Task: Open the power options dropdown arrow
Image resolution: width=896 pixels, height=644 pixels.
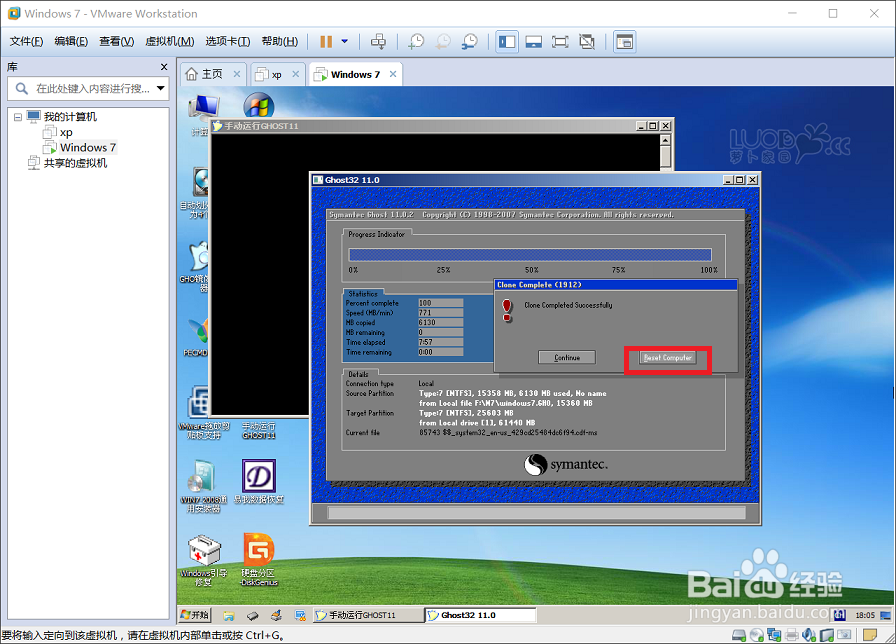Action: 345,41
